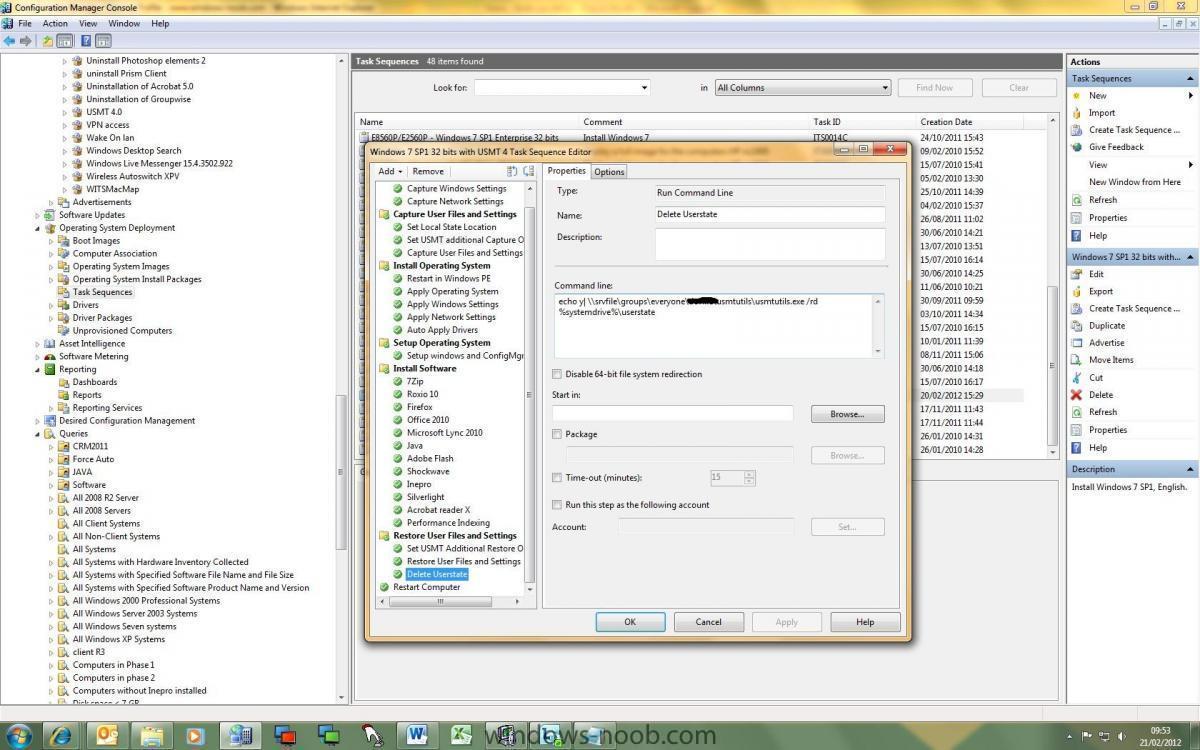This screenshot has height=750, width=1200.
Task: Open the Add dropdown in the editor
Action: coord(390,171)
